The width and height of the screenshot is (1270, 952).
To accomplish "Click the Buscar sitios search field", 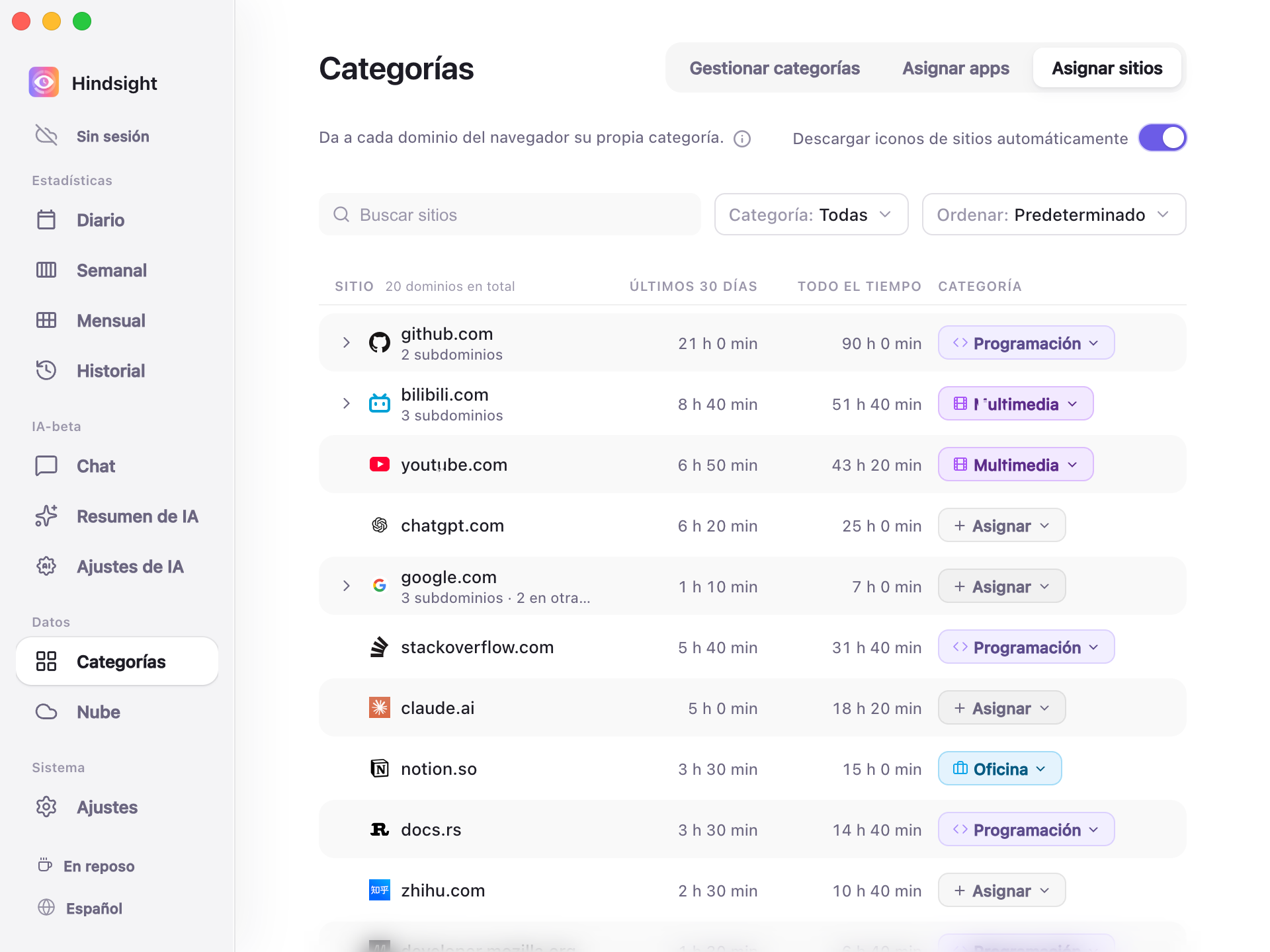I will 509,214.
